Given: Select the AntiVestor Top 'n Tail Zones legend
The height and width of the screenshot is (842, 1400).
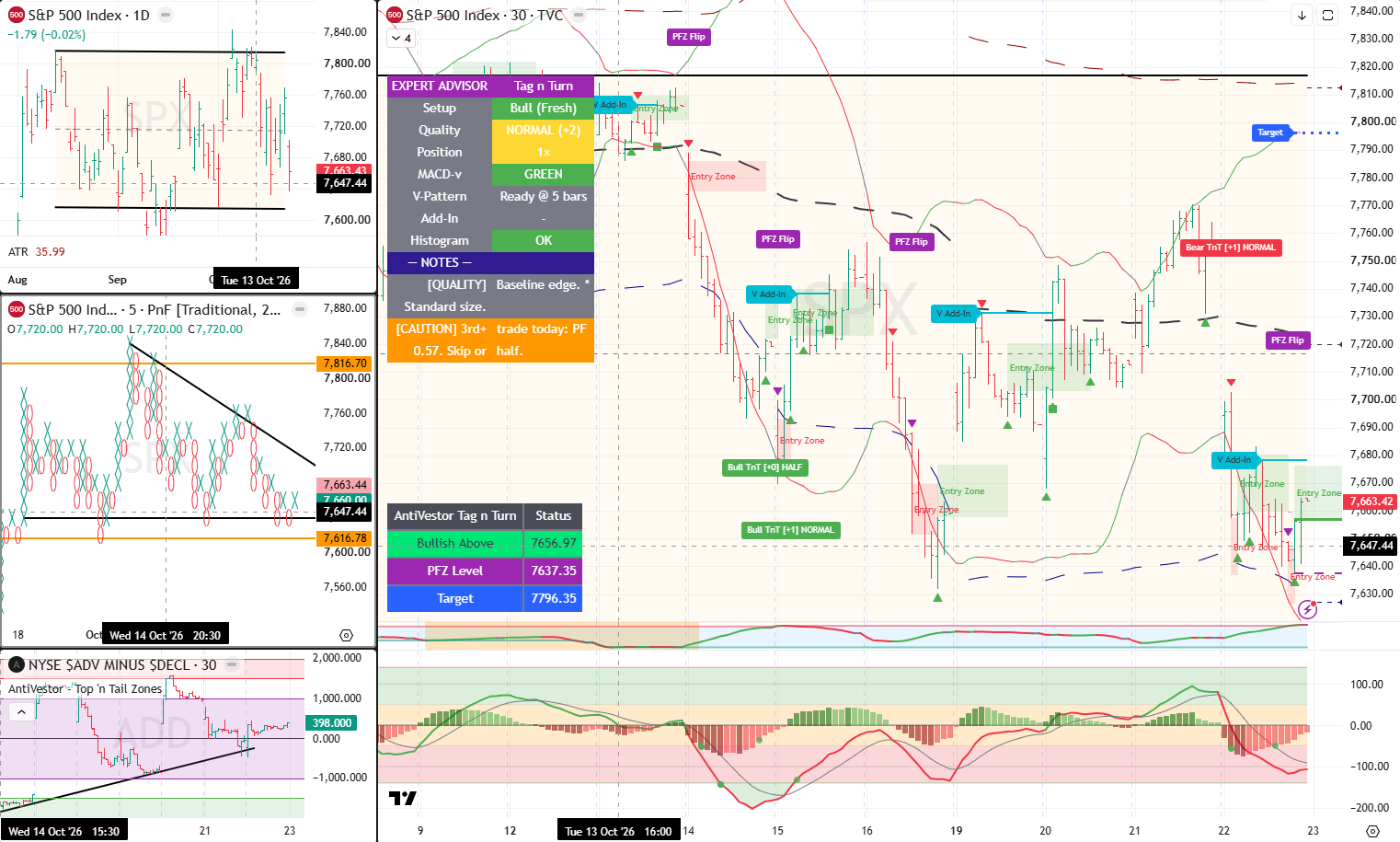Looking at the screenshot, I should tap(85, 688).
